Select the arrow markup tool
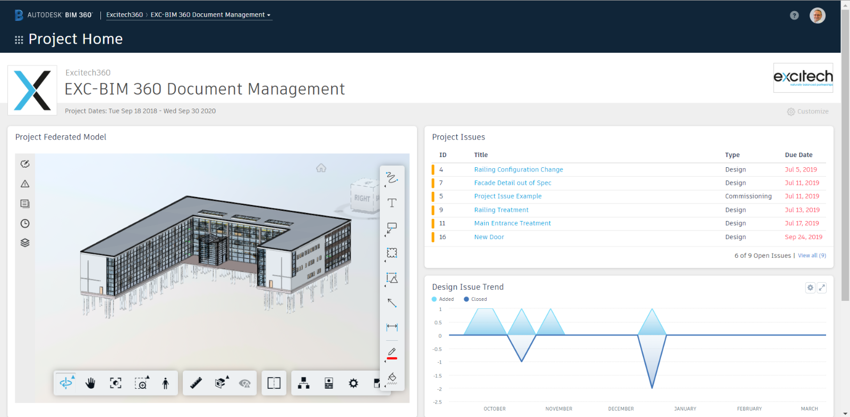Viewport: 850px width, 417px height. coord(392,303)
